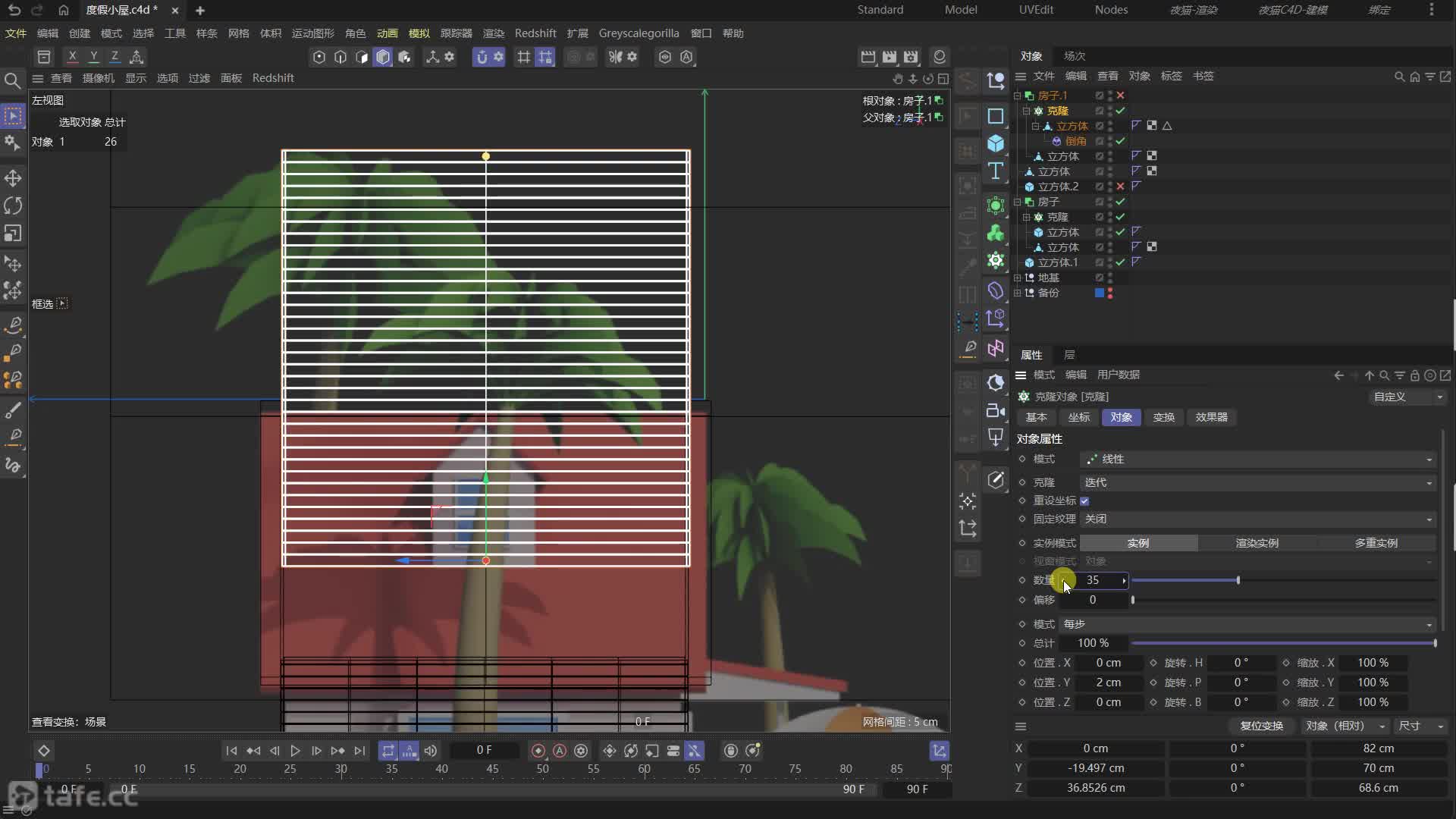Click Undo arrow at top left
1456x819 pixels.
(14, 10)
